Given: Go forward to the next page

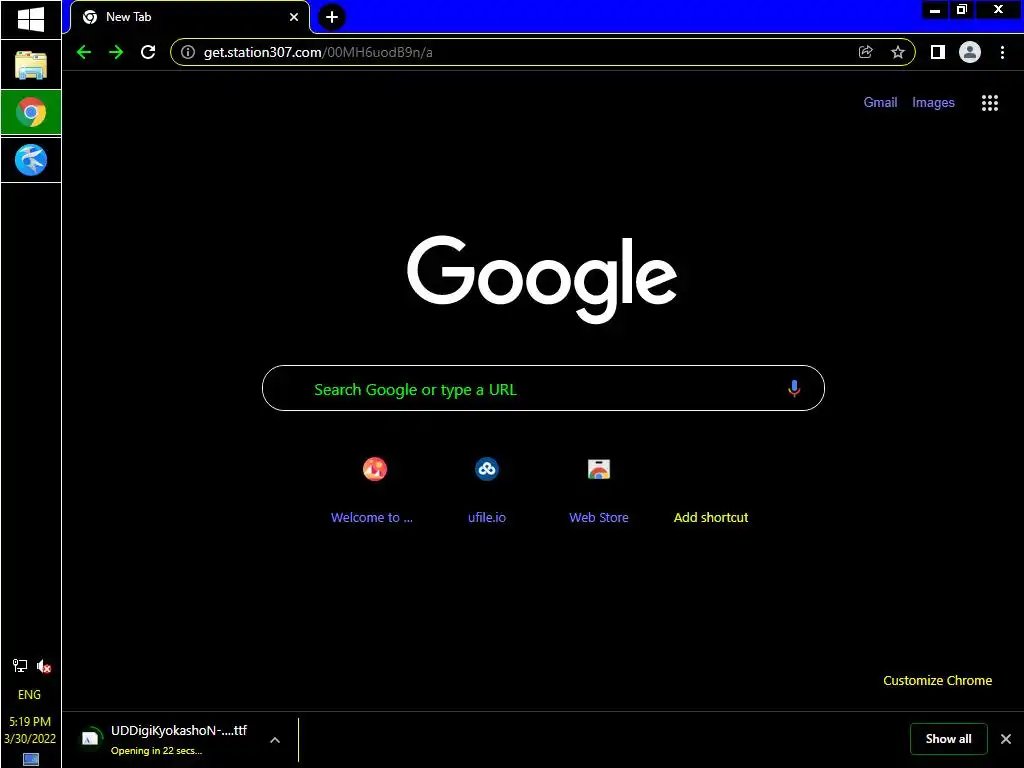Looking at the screenshot, I should tap(116, 52).
